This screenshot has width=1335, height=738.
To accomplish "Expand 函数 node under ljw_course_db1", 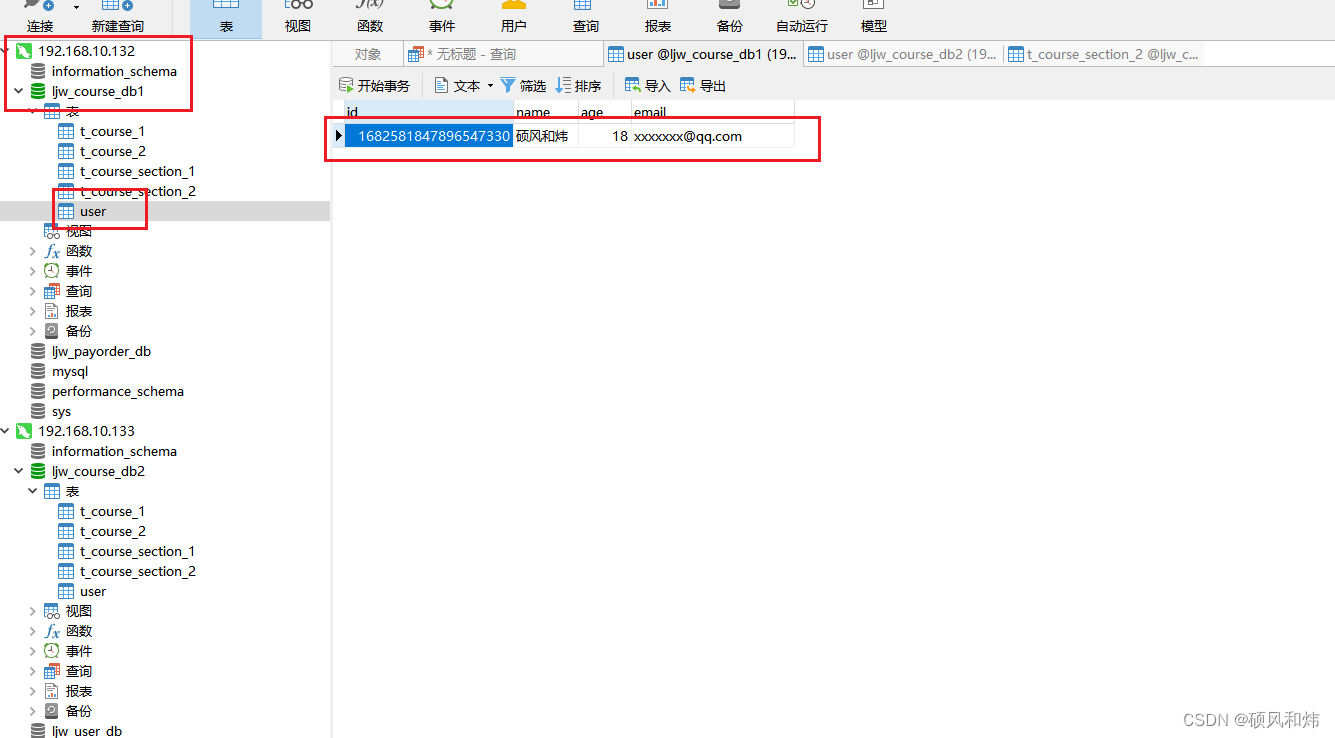I will (x=32, y=251).
